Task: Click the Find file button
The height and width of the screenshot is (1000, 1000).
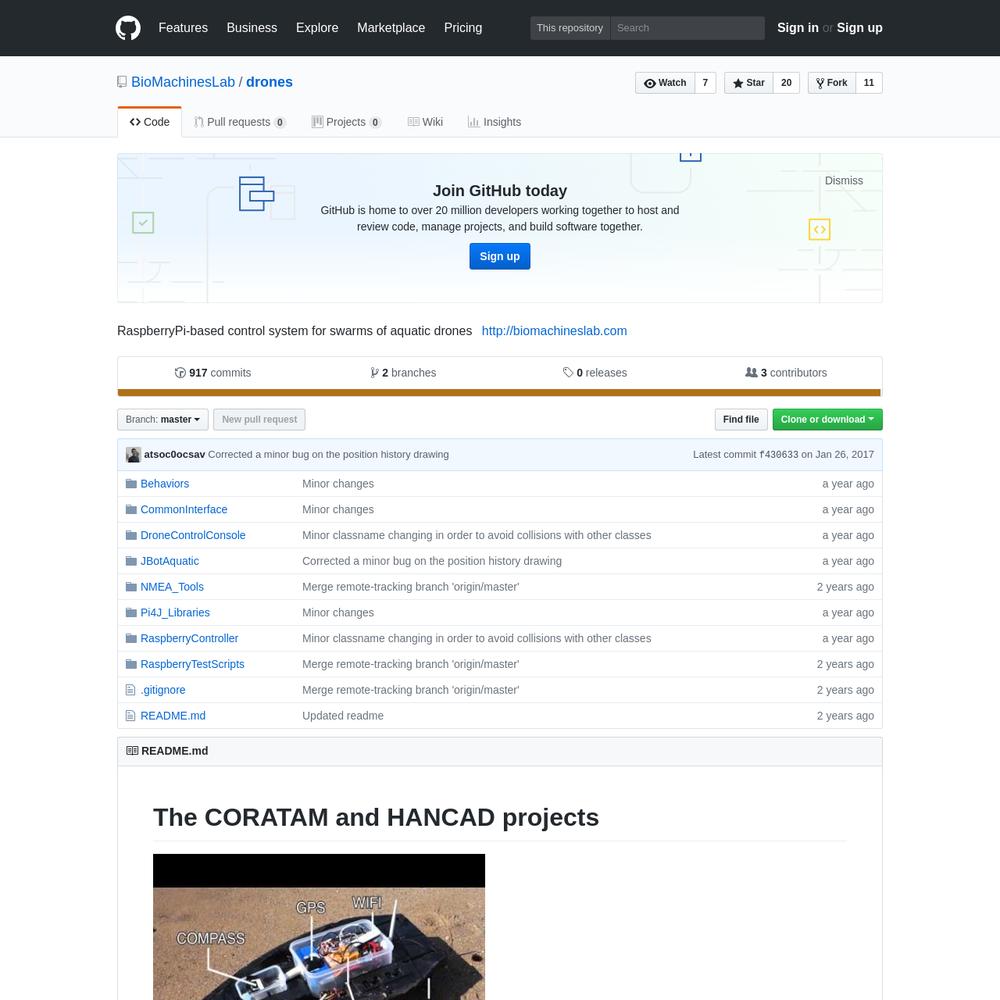Action: coord(741,420)
